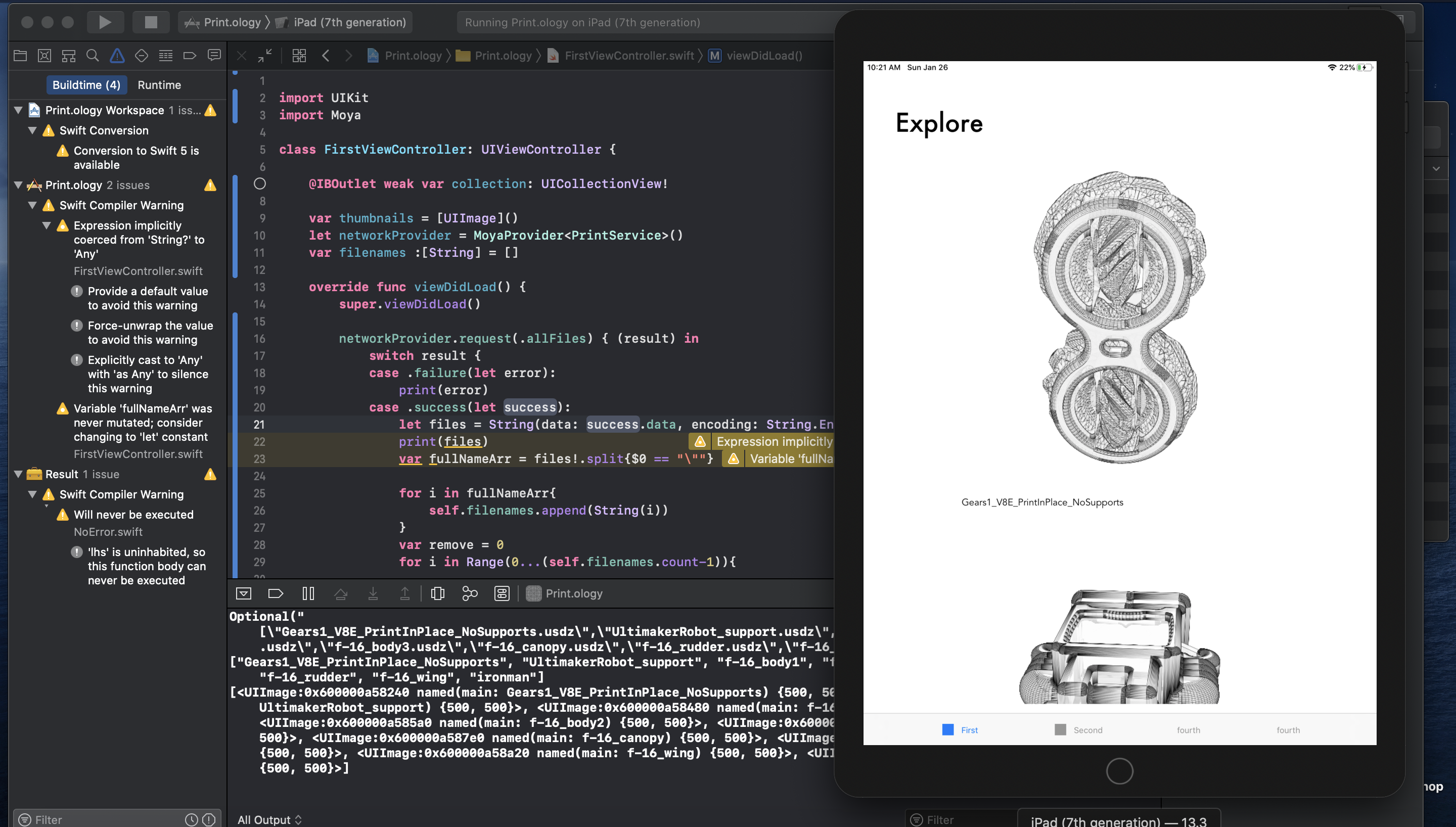1456x827 pixels.
Task: Click the simulator Home button
Action: (1119, 771)
